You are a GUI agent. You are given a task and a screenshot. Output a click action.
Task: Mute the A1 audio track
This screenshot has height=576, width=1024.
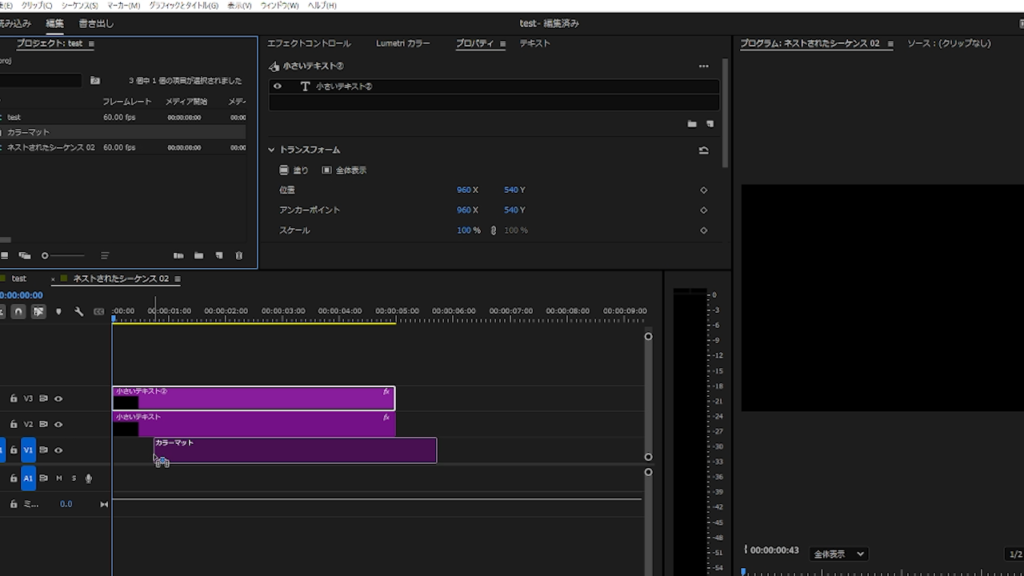coord(59,479)
